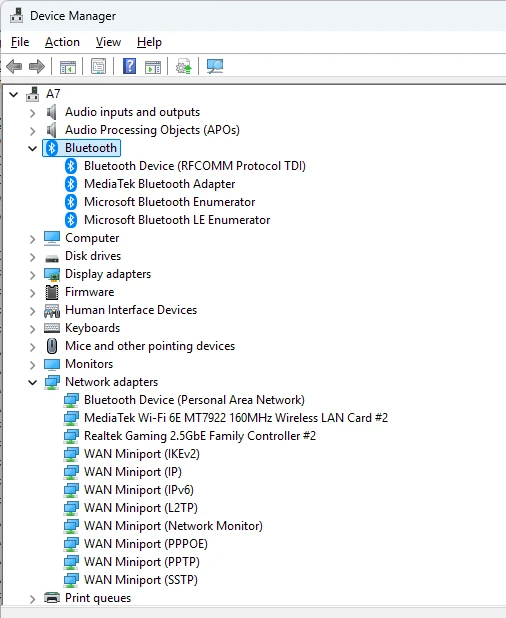Click the Update device driver toolbar icon

[x=183, y=66]
